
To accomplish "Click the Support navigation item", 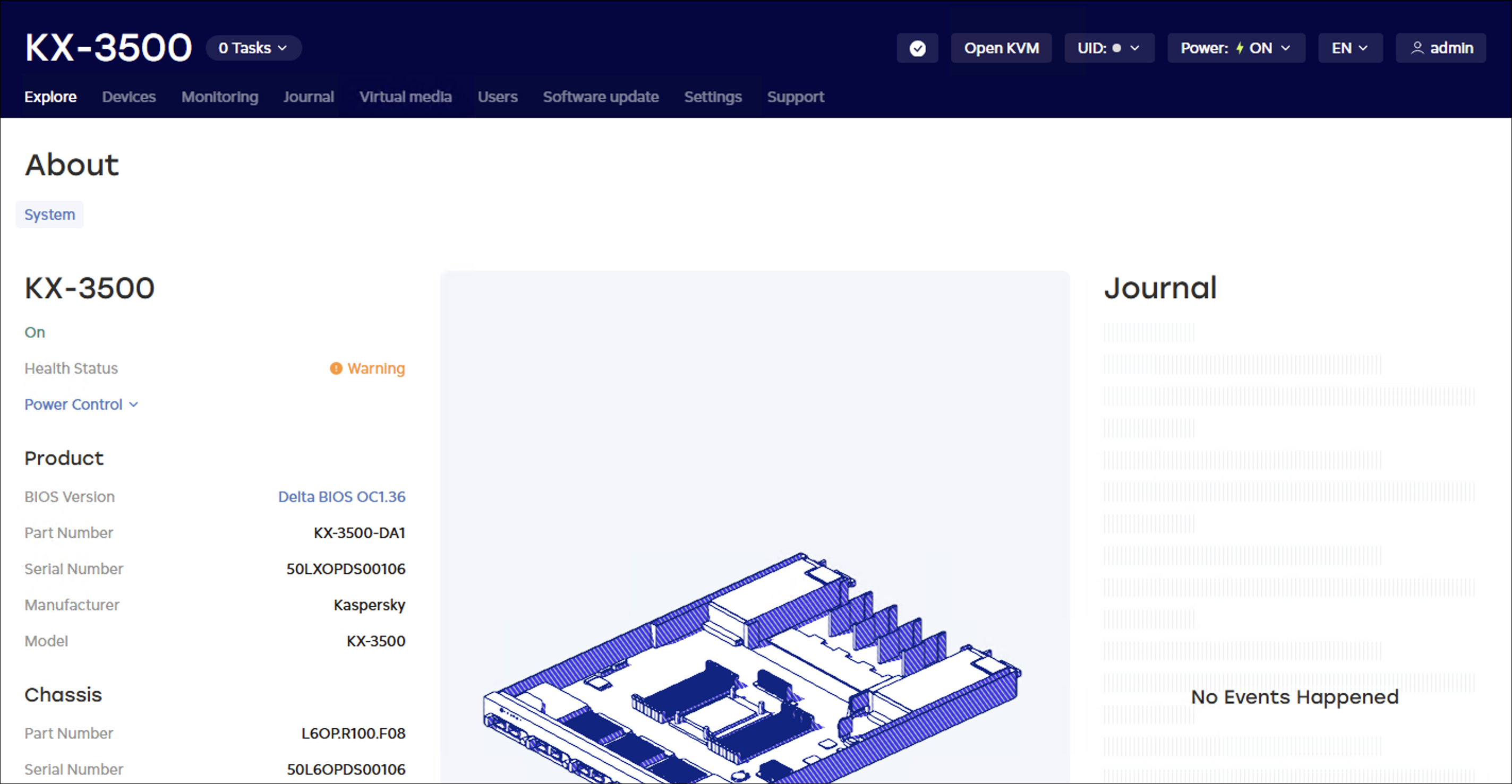I will click(x=796, y=97).
